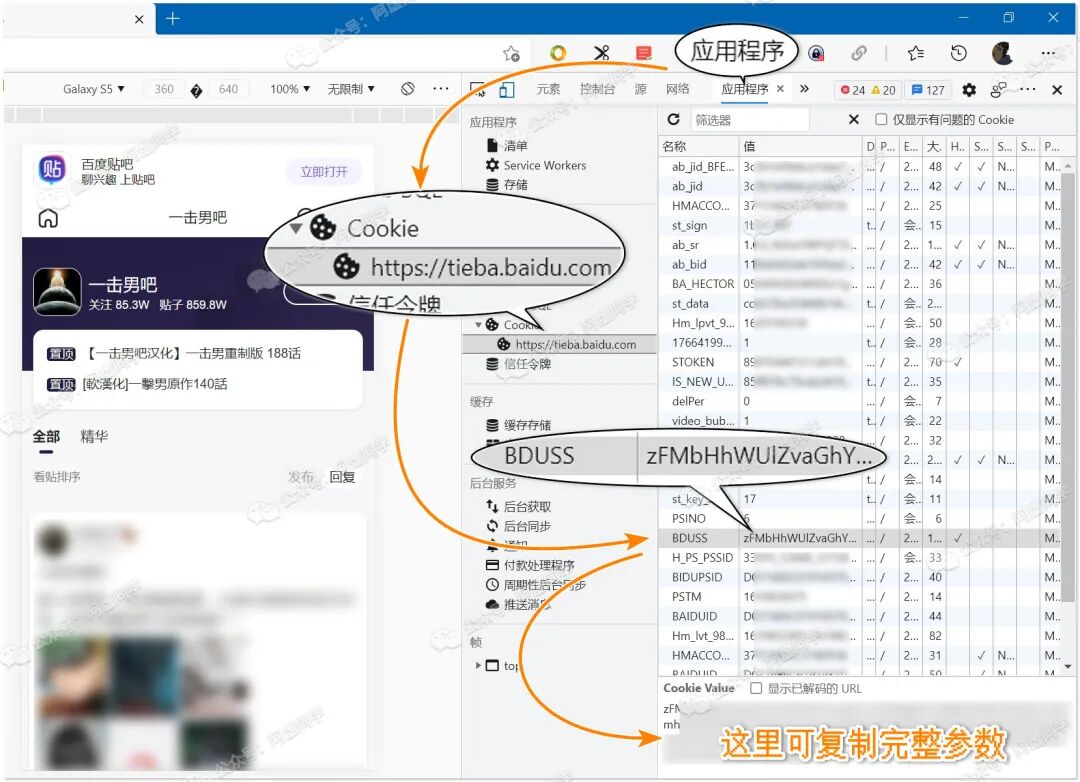Enable 显示已解码的 URL checkbox
The image size is (1080, 782).
[756, 688]
